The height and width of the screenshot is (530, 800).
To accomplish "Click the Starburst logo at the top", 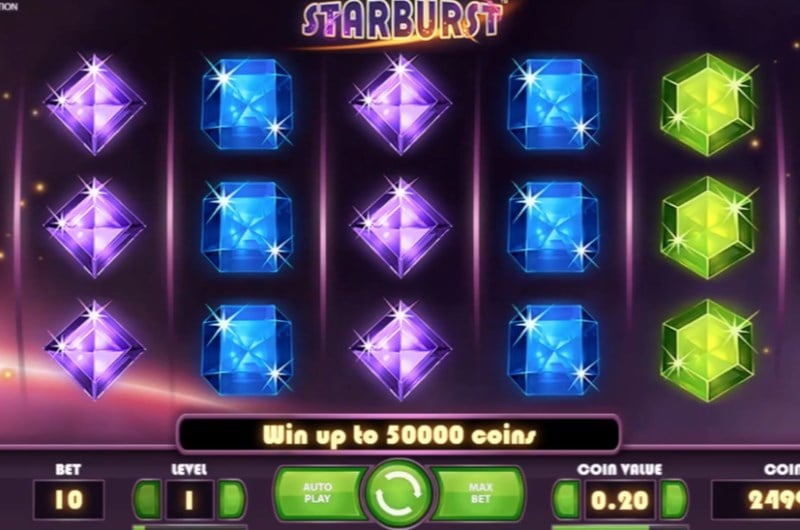I will (403, 20).
